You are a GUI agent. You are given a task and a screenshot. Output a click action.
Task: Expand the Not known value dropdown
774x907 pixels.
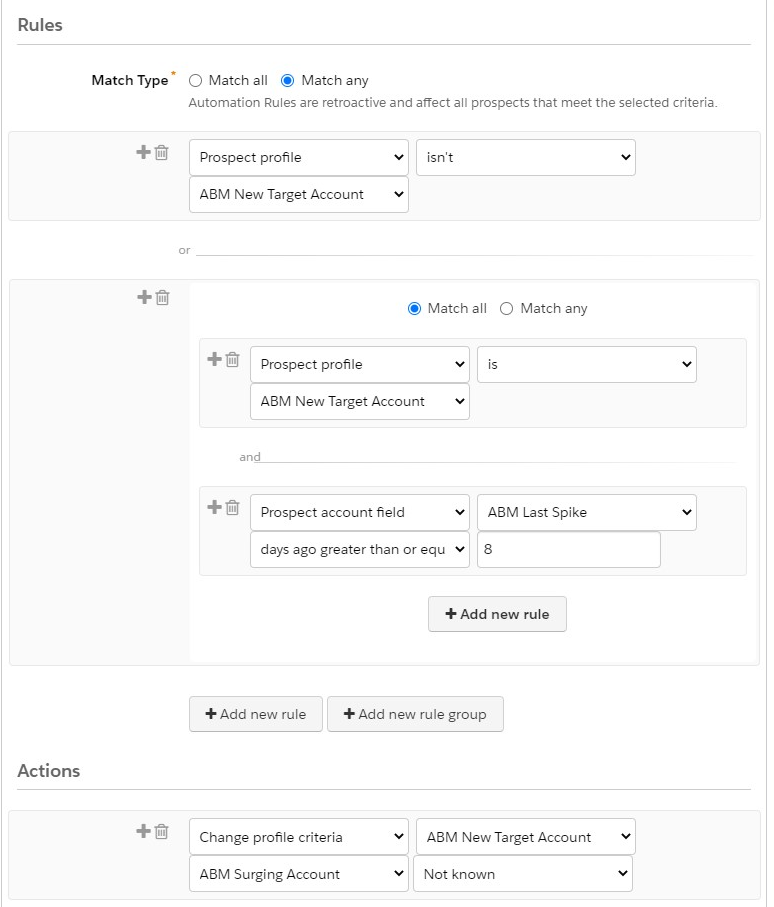(x=522, y=875)
